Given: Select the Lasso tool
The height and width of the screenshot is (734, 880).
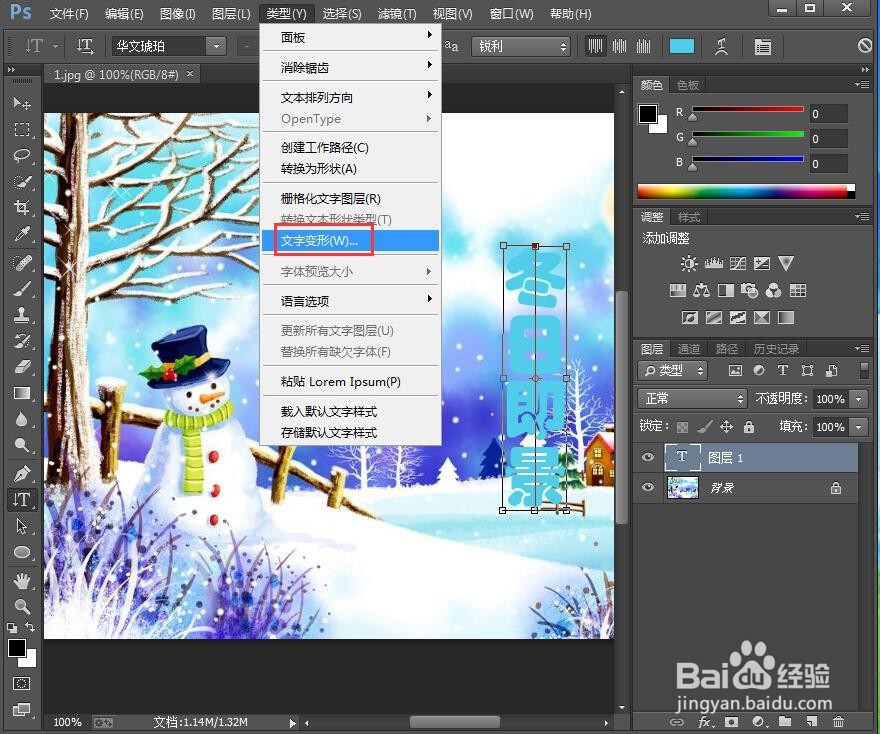Looking at the screenshot, I should [21, 155].
